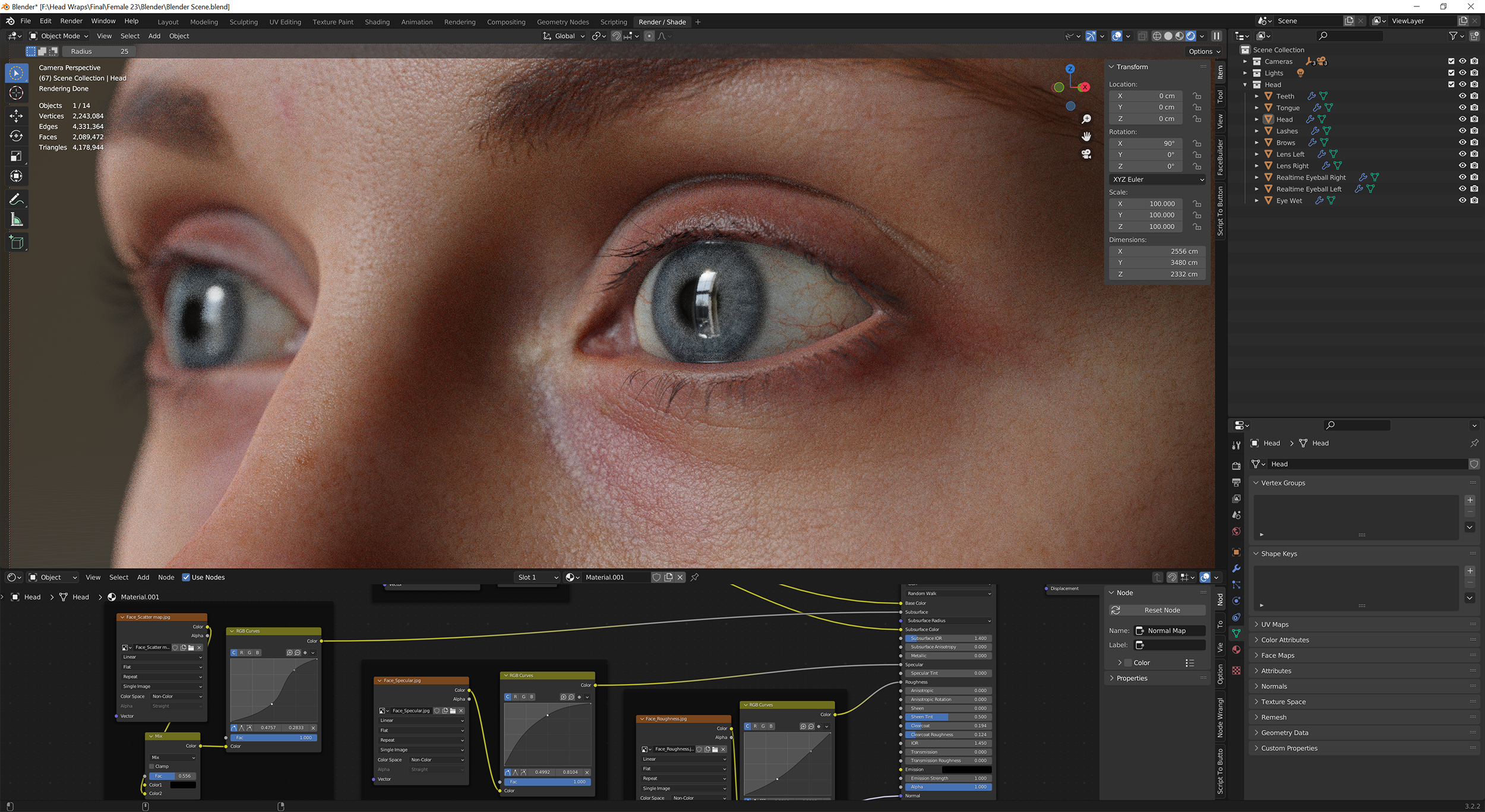Screen dimensions: 1485x812
Task: Switch to wireframe viewport shading
Action: click(x=1157, y=36)
